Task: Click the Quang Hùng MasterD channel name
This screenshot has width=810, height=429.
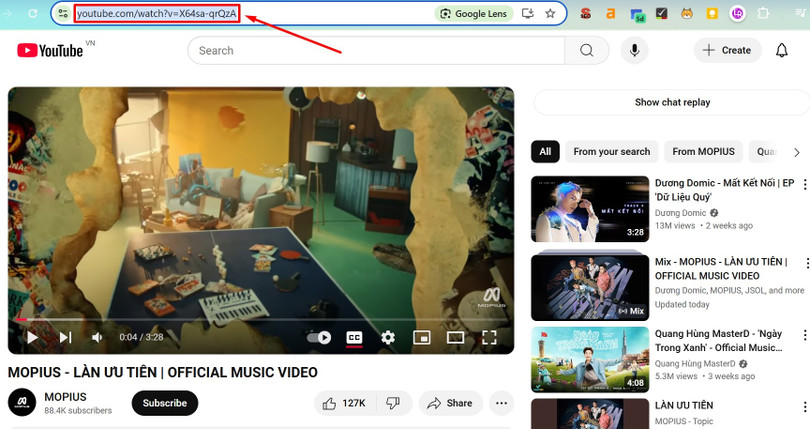Action: point(695,363)
